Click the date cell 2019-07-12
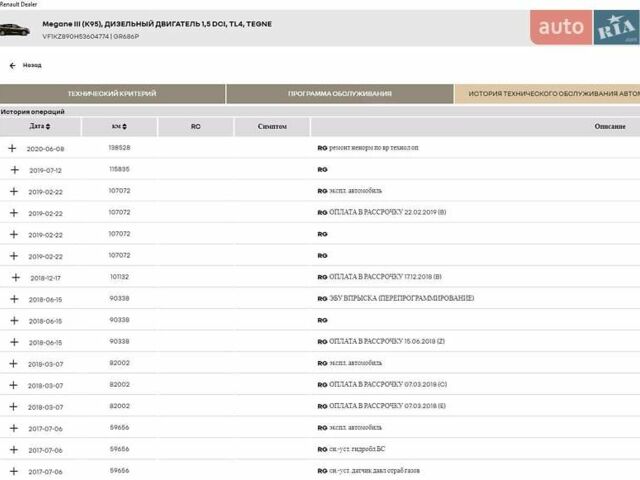The image size is (640, 480). pos(45,171)
